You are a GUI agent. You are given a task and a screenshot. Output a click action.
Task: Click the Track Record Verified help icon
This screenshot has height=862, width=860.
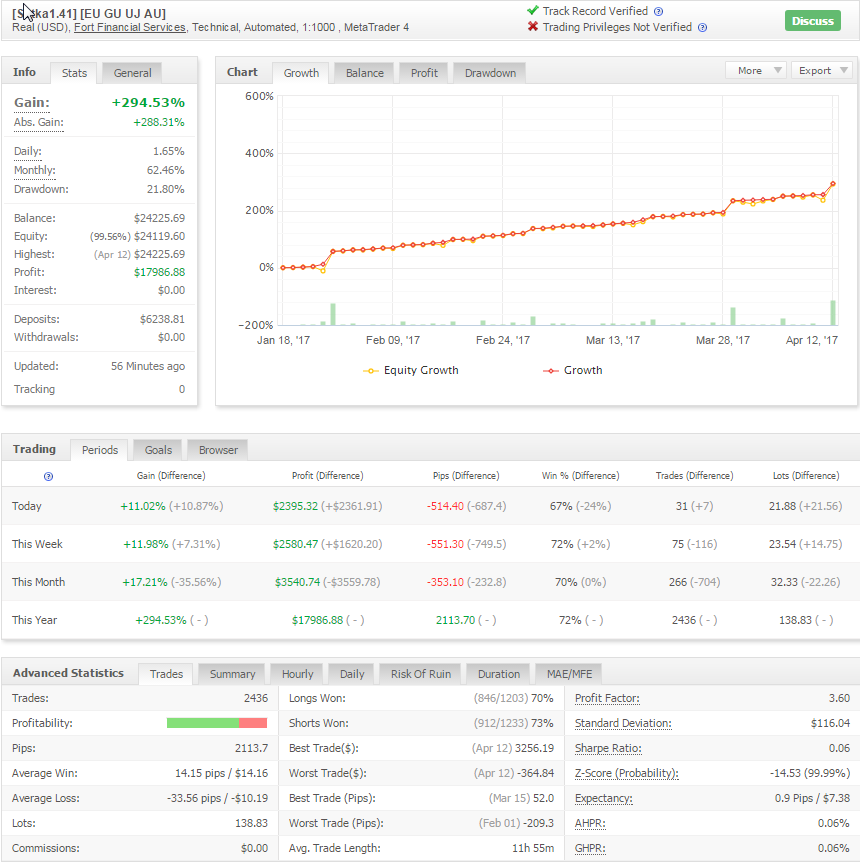[x=658, y=12]
